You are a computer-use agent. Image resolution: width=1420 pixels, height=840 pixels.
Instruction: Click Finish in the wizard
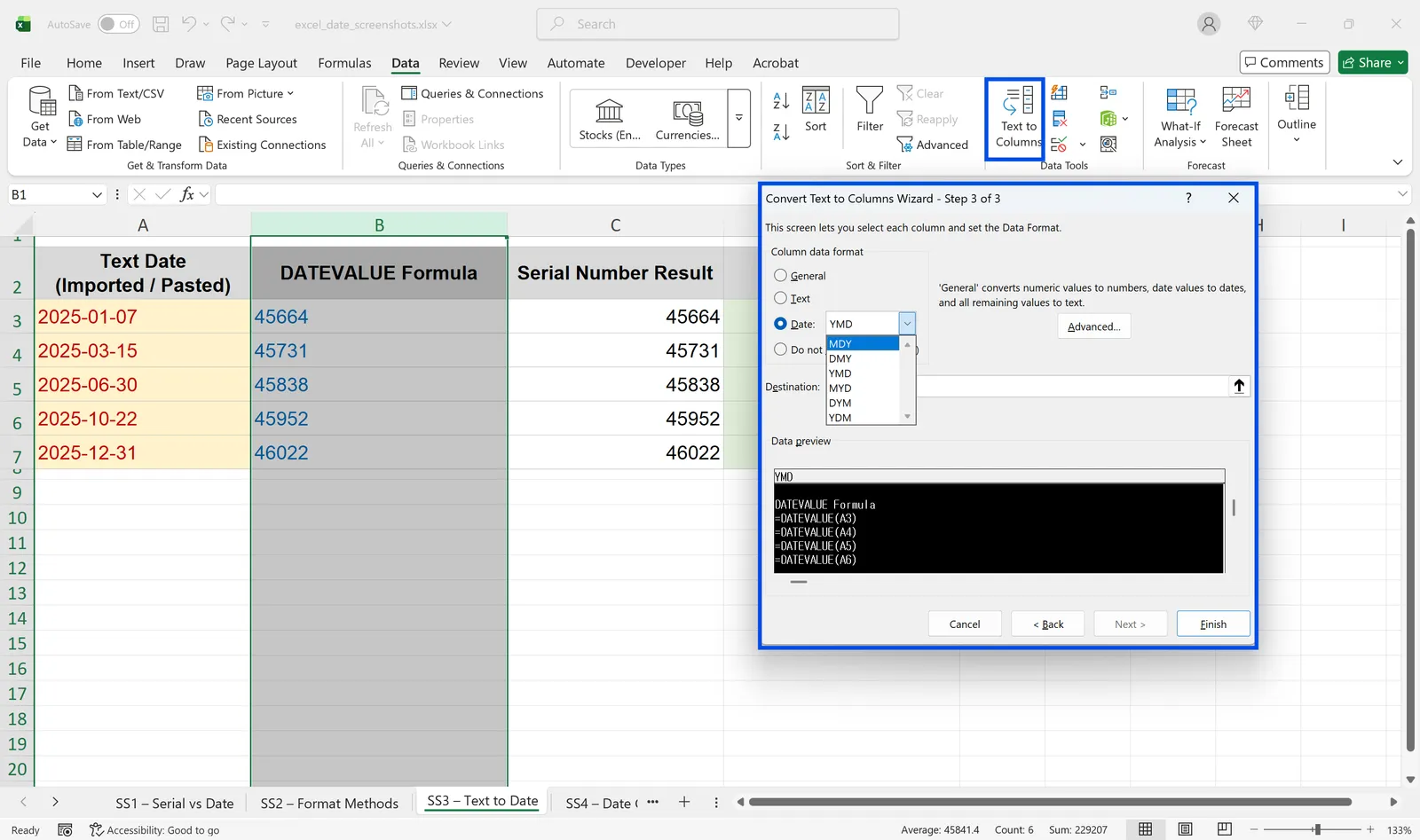pos(1213,624)
